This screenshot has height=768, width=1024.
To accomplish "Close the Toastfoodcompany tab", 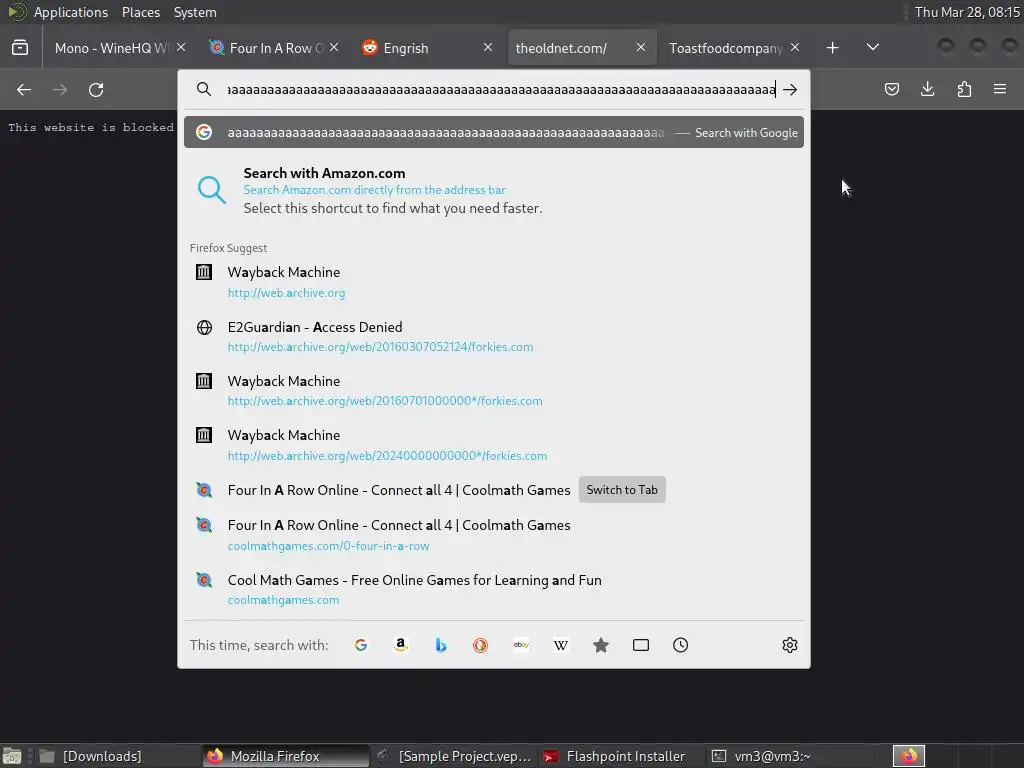I will click(x=795, y=48).
